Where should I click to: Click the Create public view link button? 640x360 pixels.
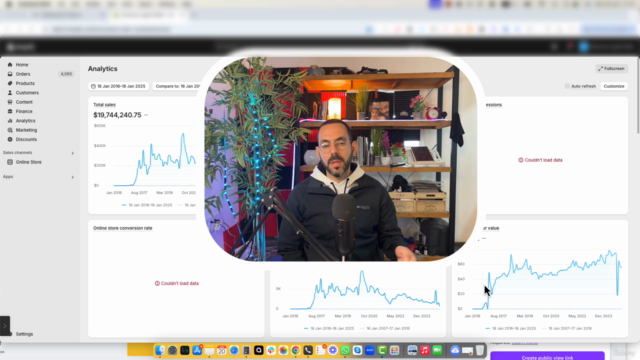tap(547, 356)
